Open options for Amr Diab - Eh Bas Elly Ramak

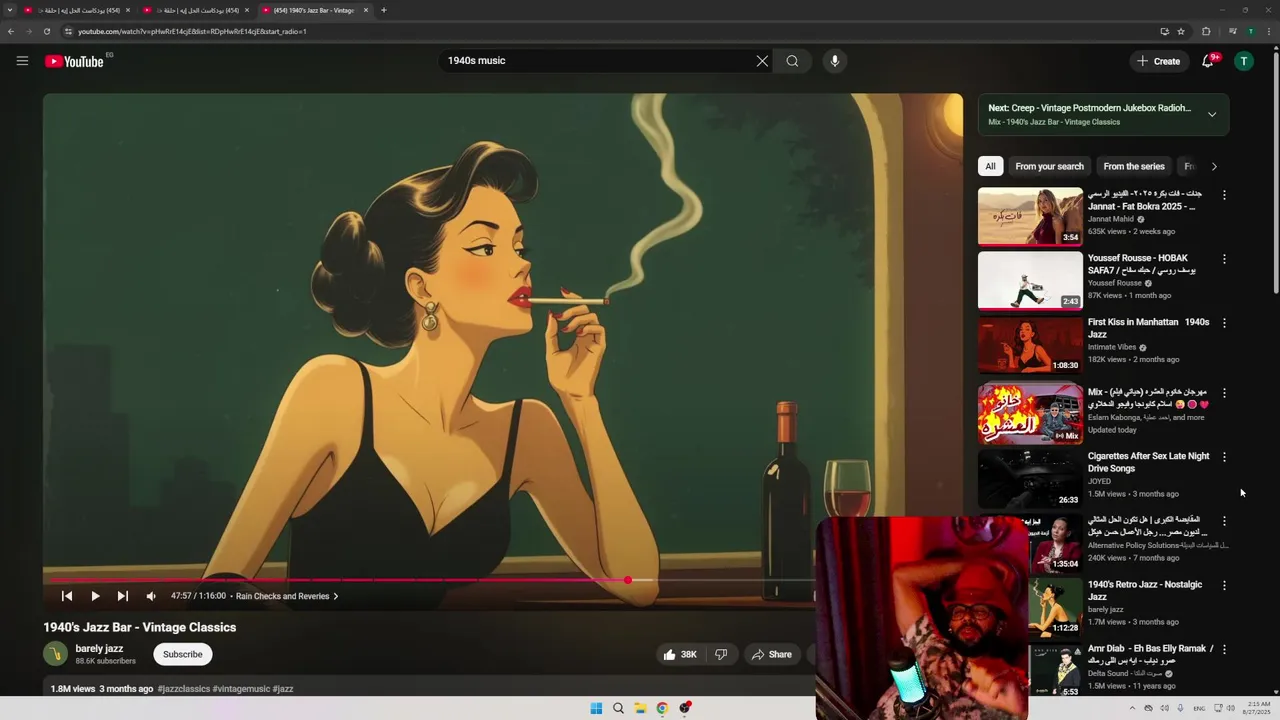(x=1224, y=649)
